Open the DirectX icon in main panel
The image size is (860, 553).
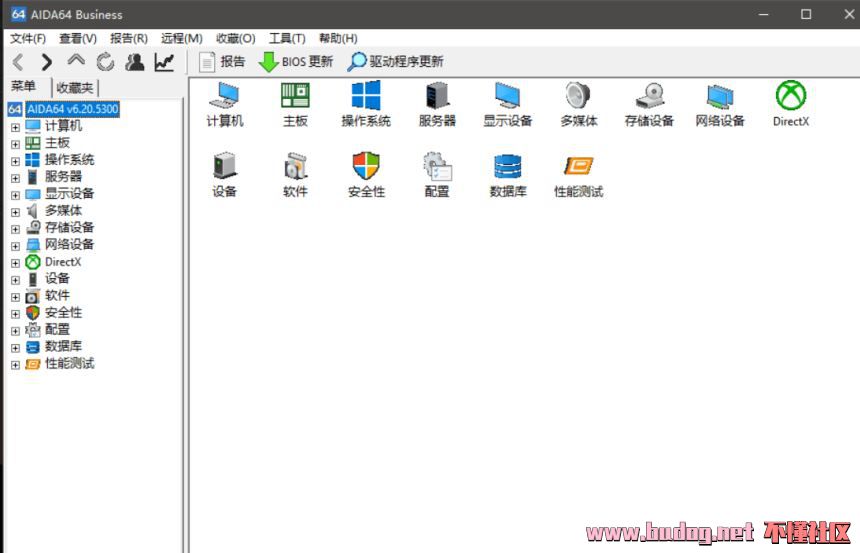point(790,104)
